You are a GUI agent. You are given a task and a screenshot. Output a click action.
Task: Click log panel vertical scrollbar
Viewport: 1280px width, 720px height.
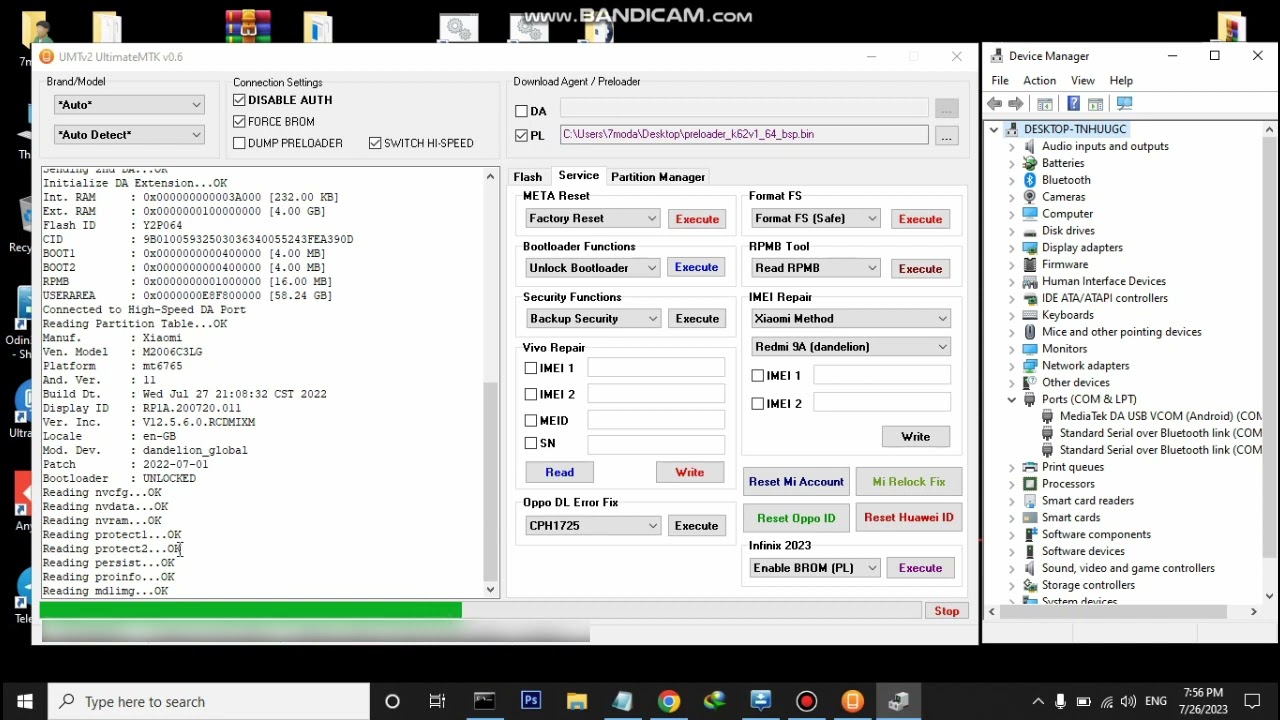click(490, 480)
